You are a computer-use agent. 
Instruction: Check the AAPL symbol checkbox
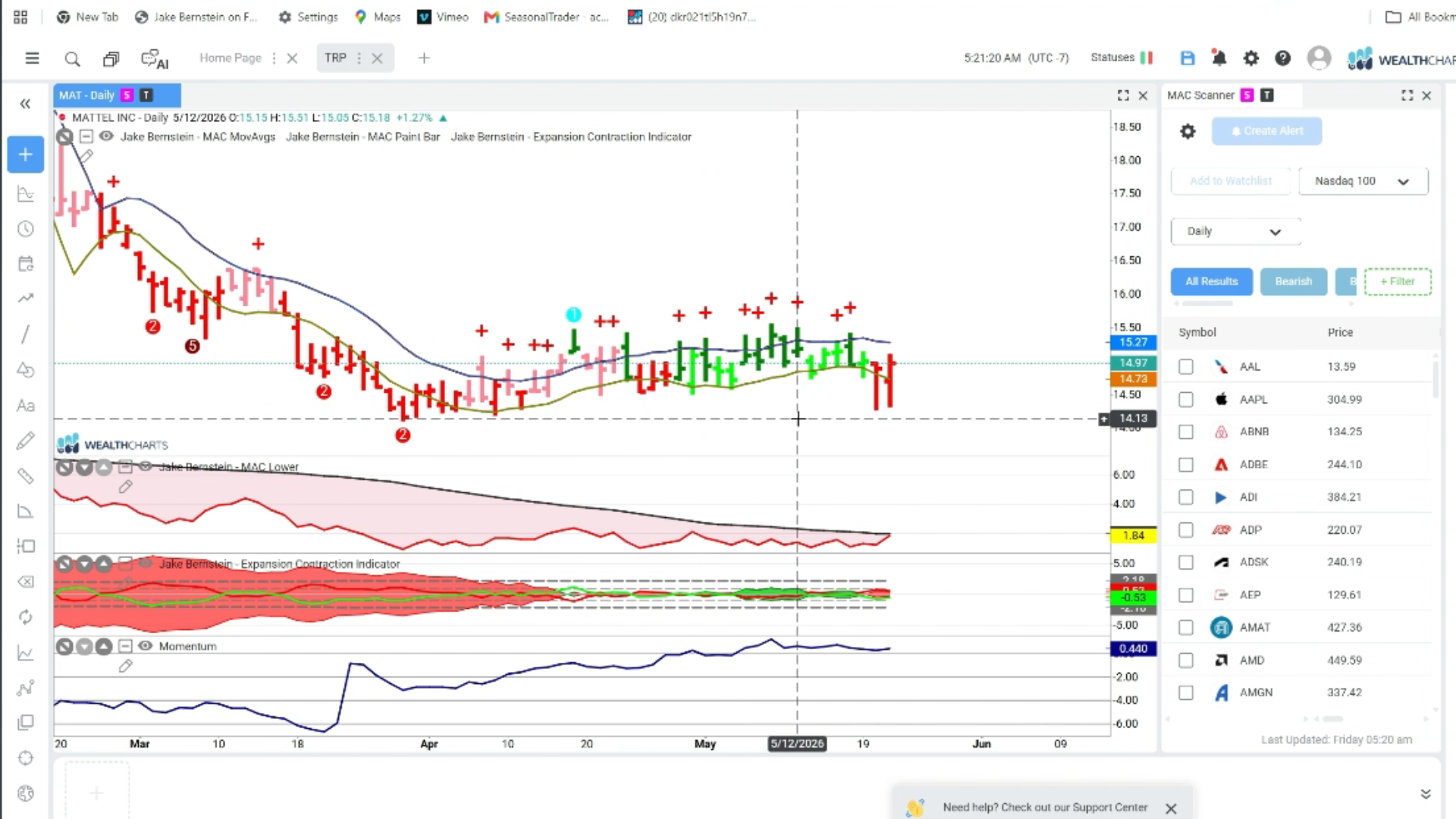click(1186, 400)
